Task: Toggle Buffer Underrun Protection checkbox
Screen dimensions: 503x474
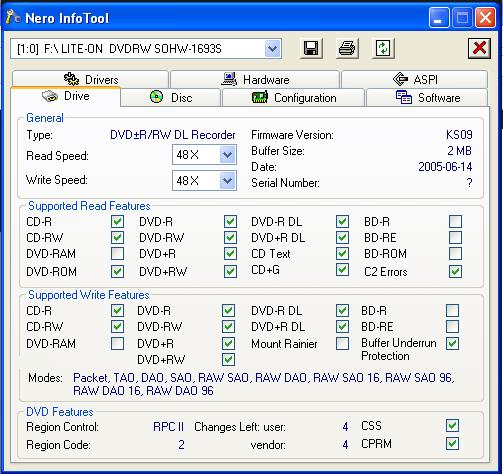Action: click(452, 343)
